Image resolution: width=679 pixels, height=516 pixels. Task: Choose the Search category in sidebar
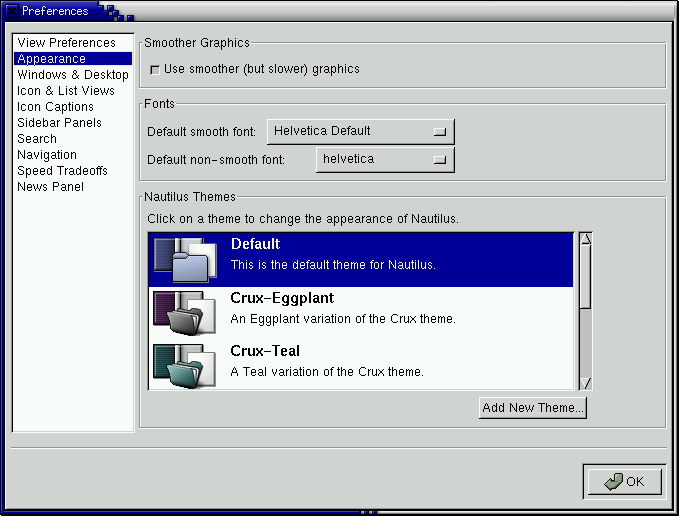(x=37, y=139)
